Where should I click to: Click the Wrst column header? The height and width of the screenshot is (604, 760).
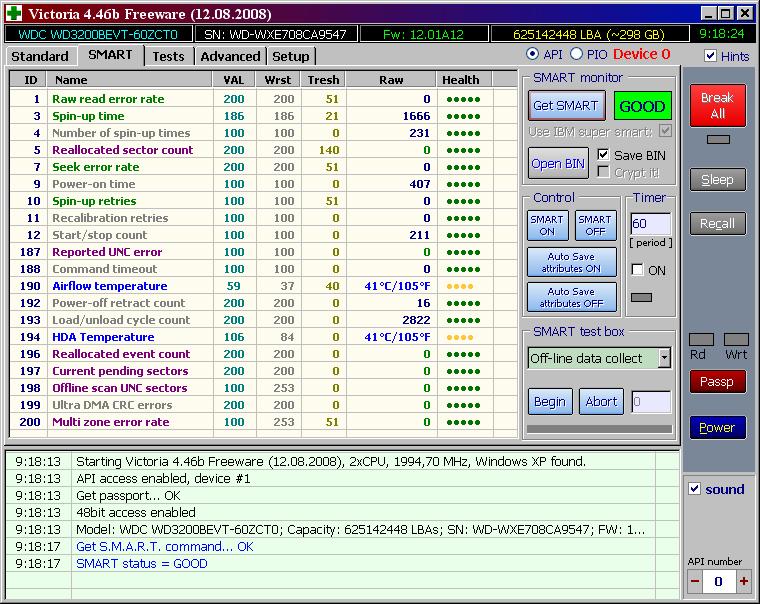click(x=278, y=79)
